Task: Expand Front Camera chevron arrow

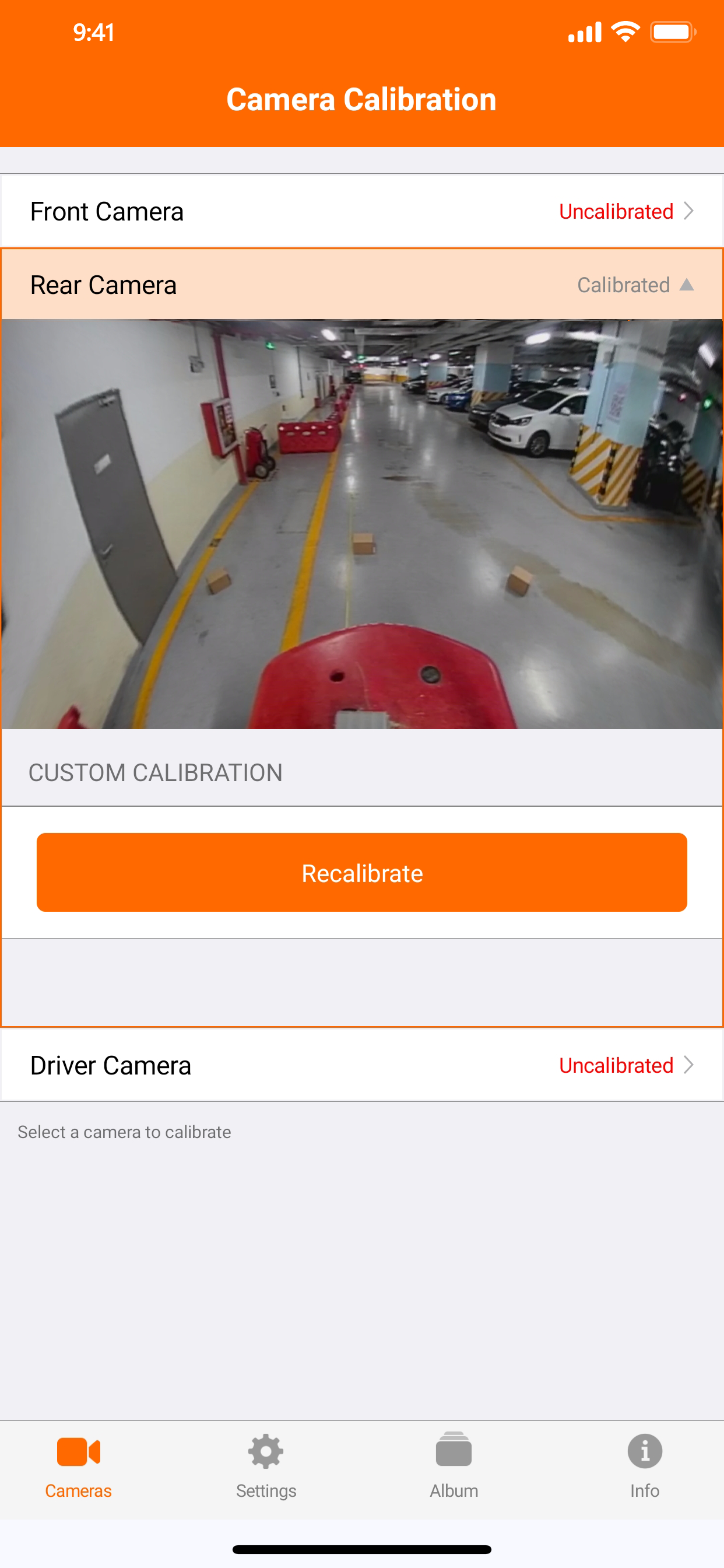Action: pos(688,211)
